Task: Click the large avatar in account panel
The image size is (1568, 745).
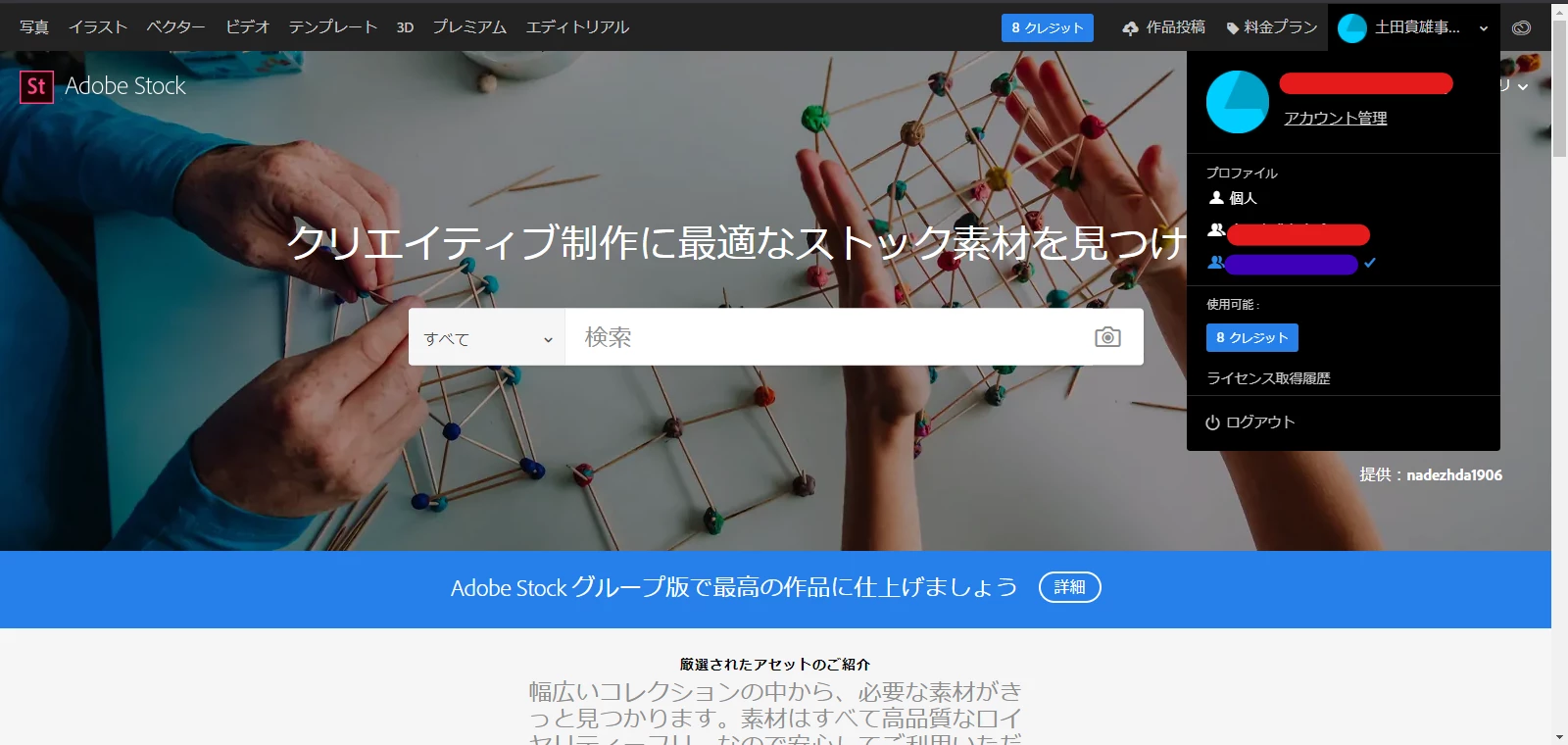Action: pyautogui.click(x=1238, y=102)
